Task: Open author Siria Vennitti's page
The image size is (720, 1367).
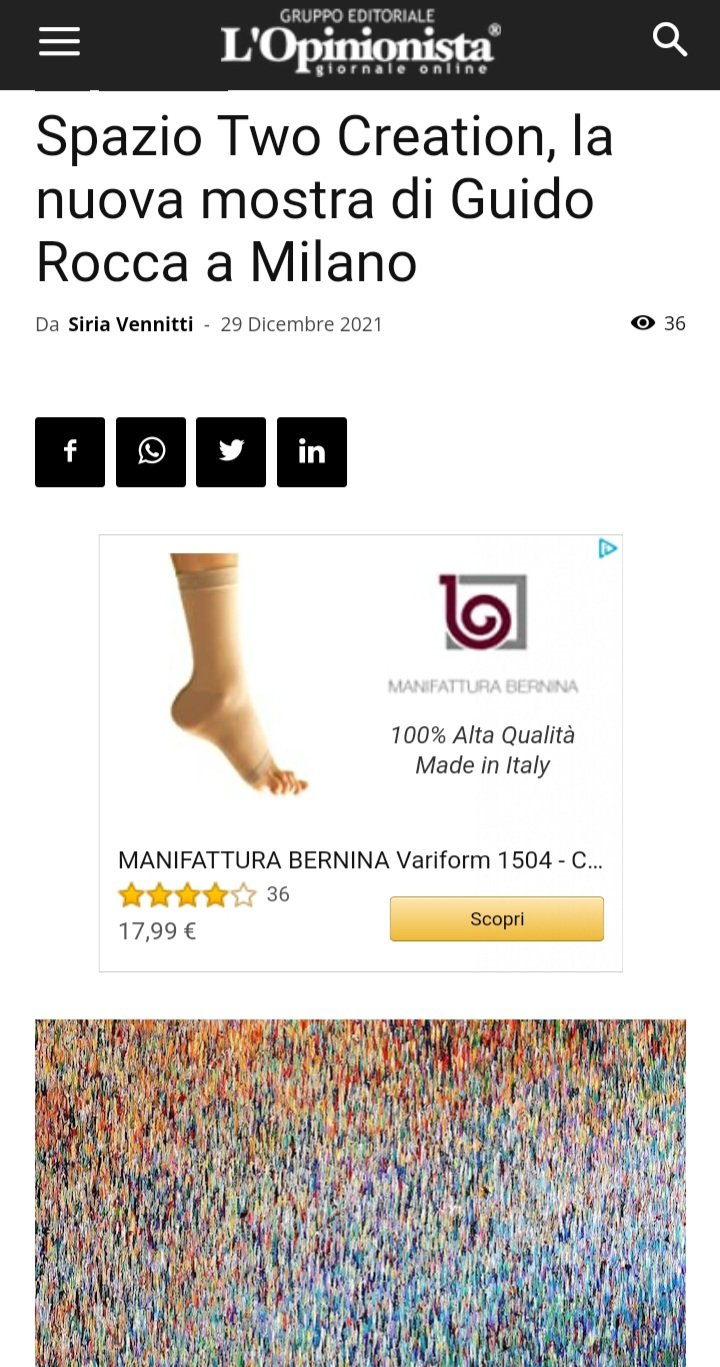Action: [130, 324]
